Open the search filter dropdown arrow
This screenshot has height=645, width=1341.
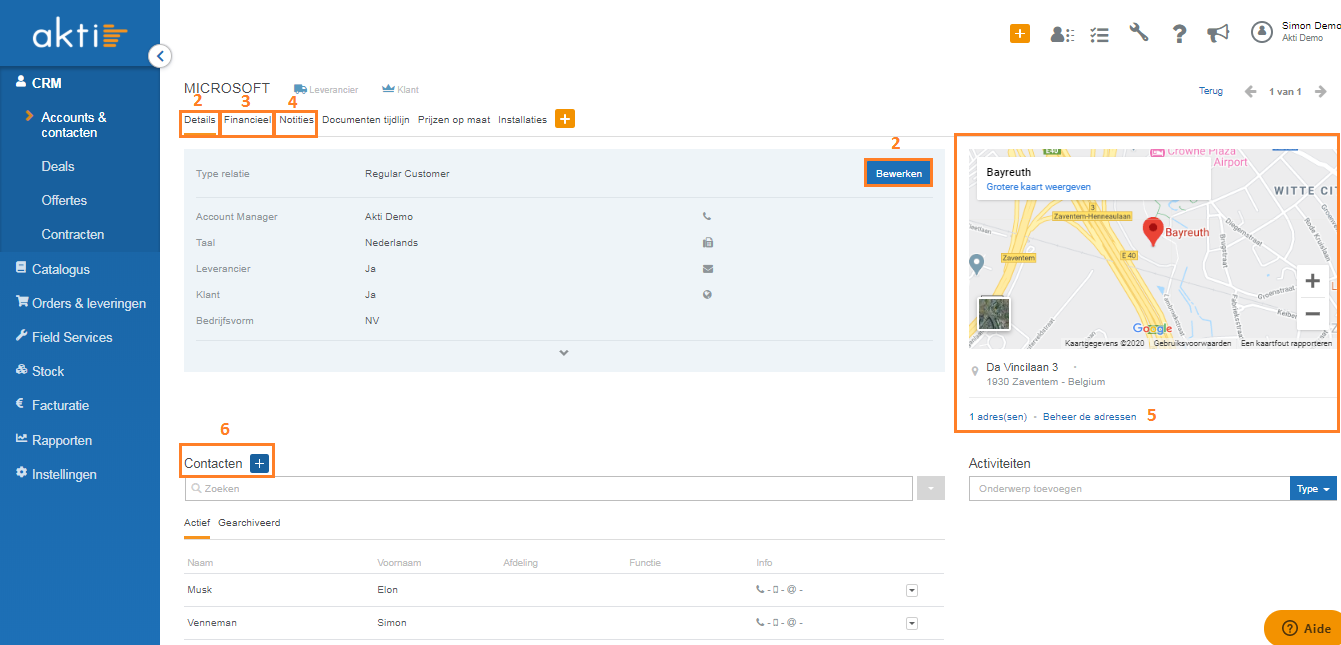coord(931,488)
